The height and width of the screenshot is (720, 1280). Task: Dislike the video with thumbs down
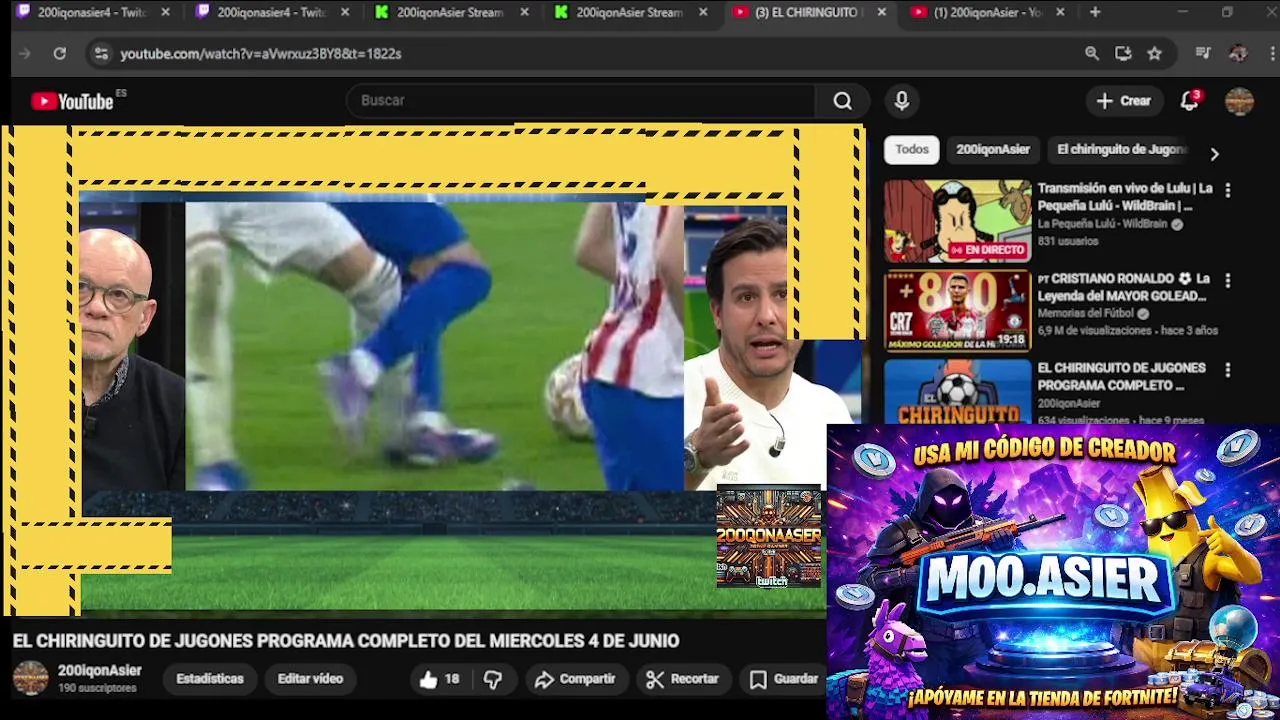pos(492,679)
